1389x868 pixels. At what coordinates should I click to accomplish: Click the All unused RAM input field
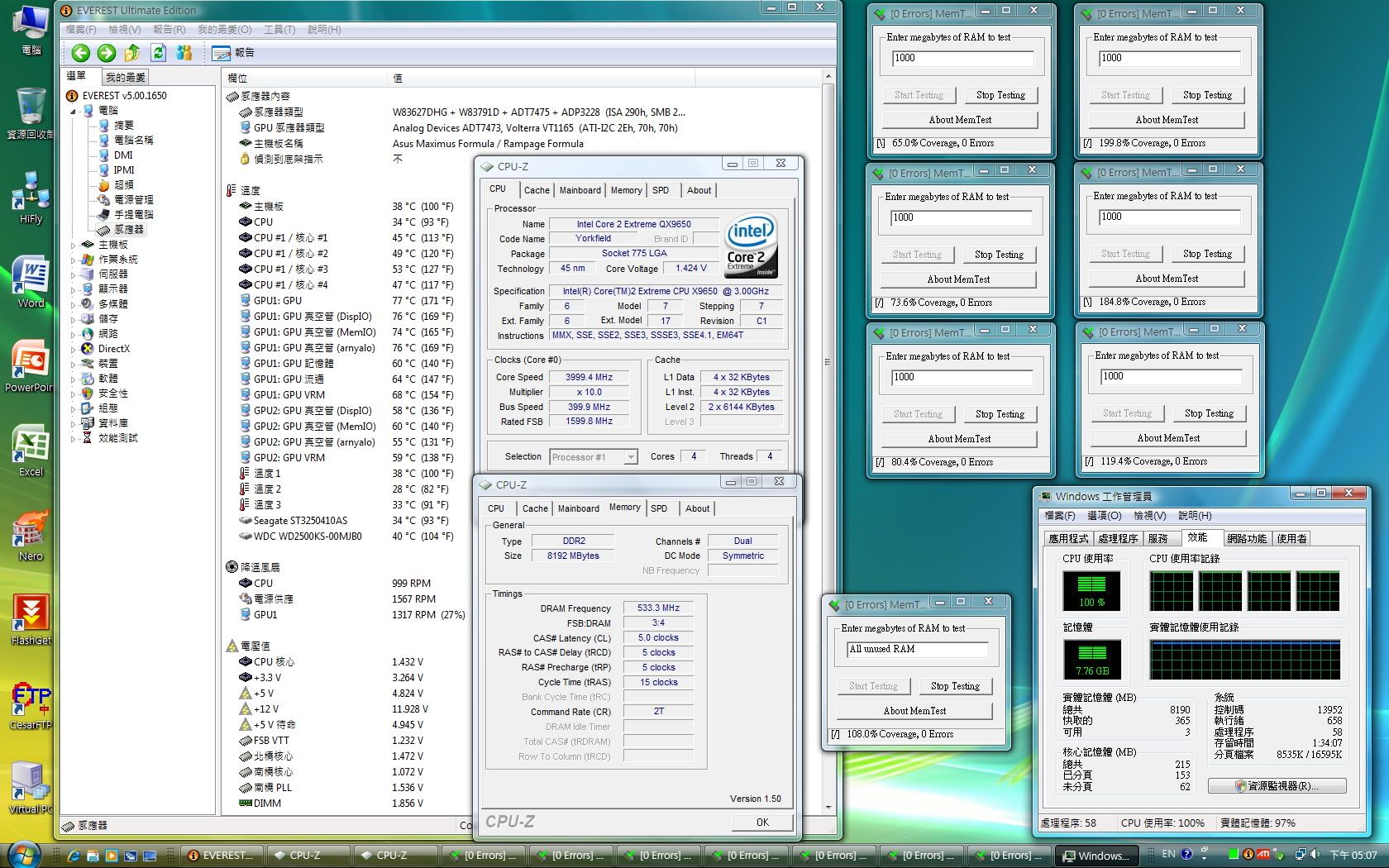coord(918,650)
